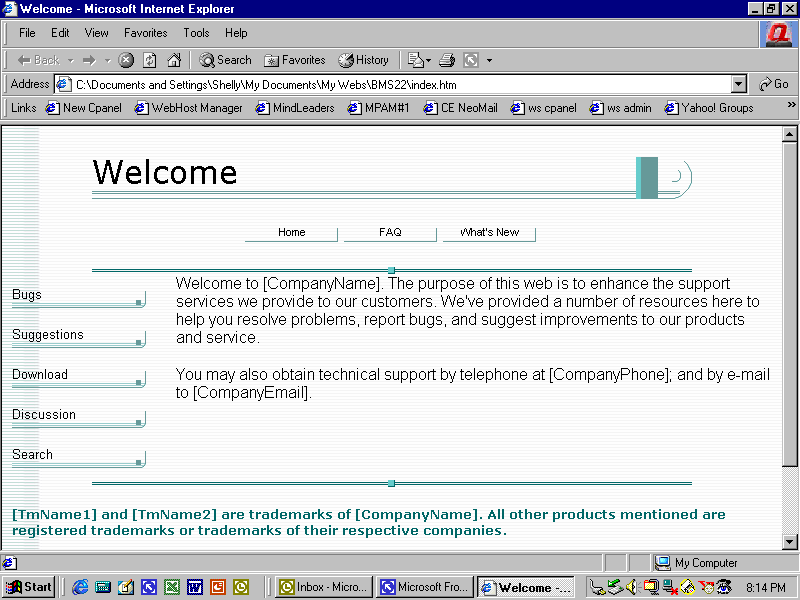Image resolution: width=800 pixels, height=600 pixels.
Task: Open the History toolbar button
Action: click(x=363, y=60)
